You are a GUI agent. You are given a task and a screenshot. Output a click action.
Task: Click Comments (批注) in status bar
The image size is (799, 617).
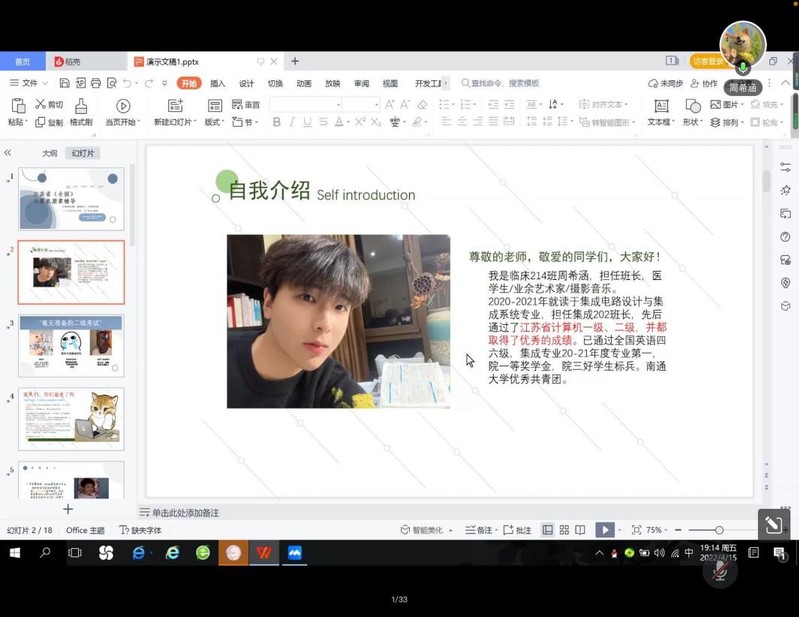tap(517, 530)
